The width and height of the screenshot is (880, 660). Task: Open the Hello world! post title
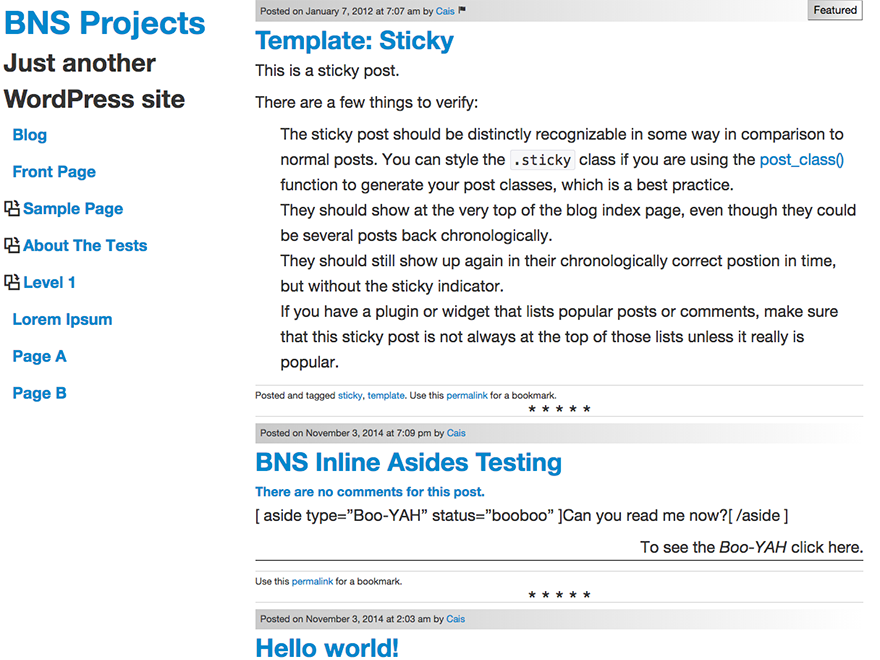tap(327, 647)
